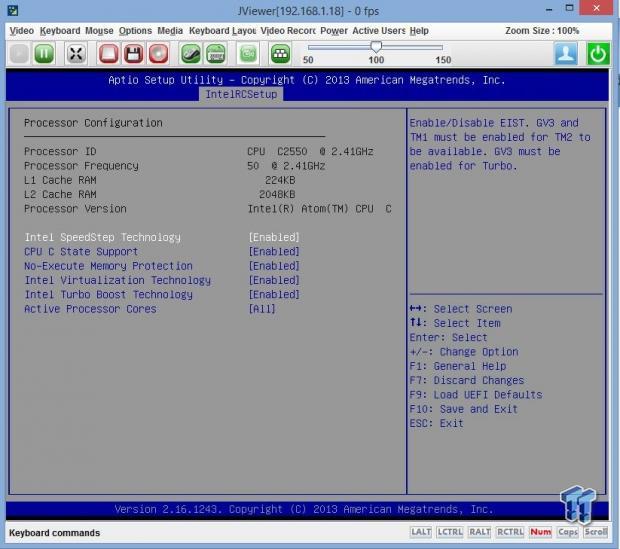The height and width of the screenshot is (549, 620).
Task: Select the IntelRCSetup BIOS tab
Action: [241, 94]
